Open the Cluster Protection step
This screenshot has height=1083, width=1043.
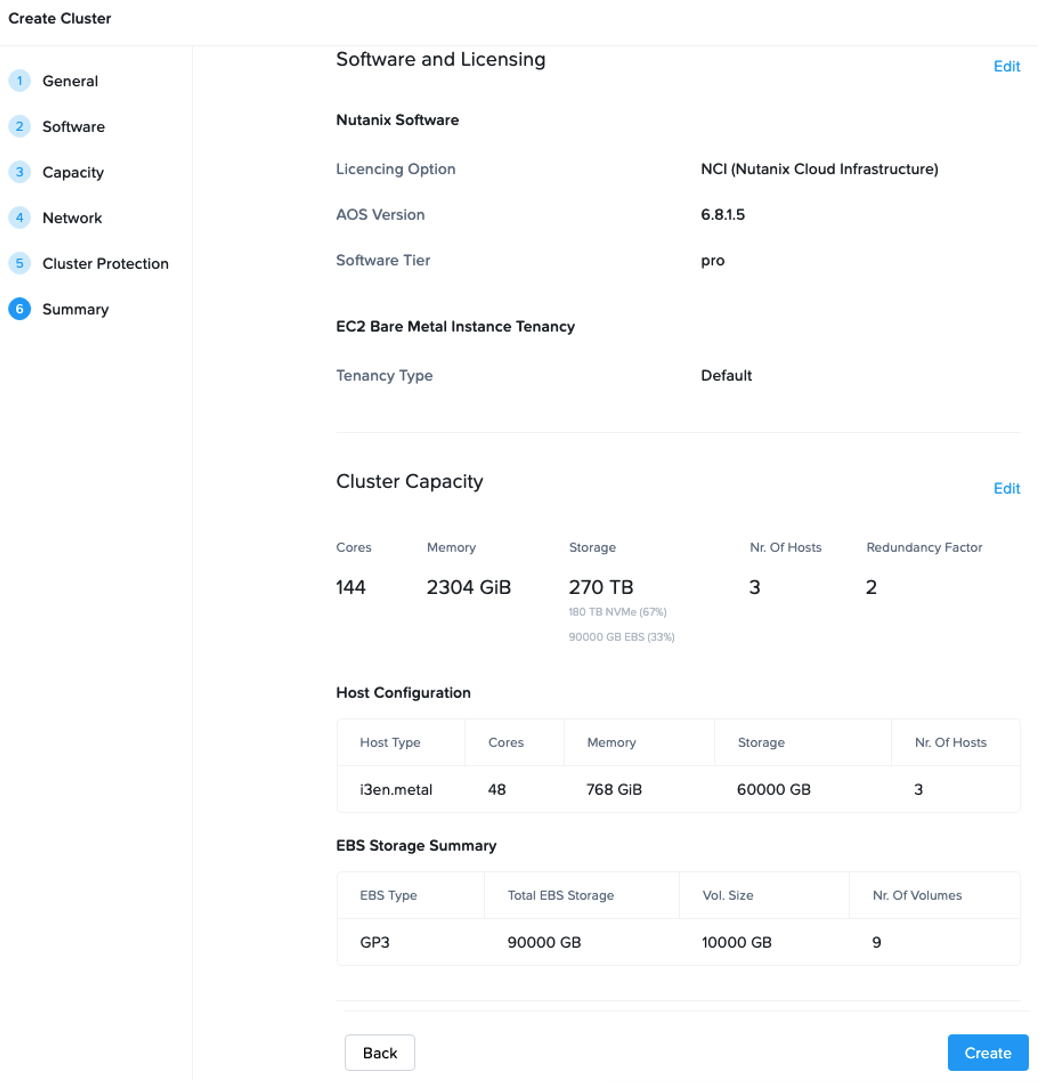(105, 263)
